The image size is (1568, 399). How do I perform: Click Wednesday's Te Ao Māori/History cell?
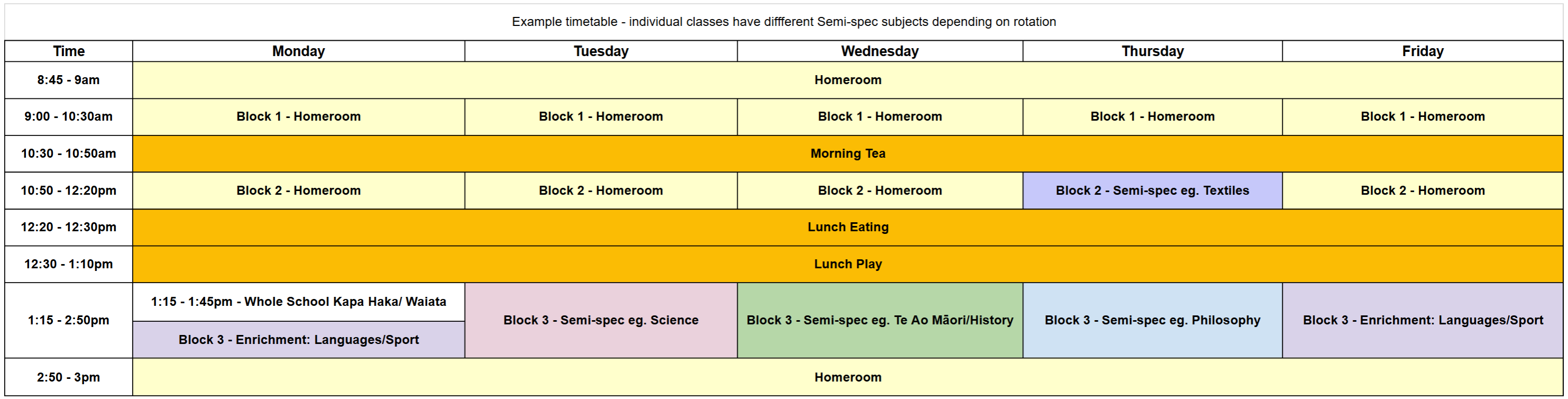tap(879, 321)
